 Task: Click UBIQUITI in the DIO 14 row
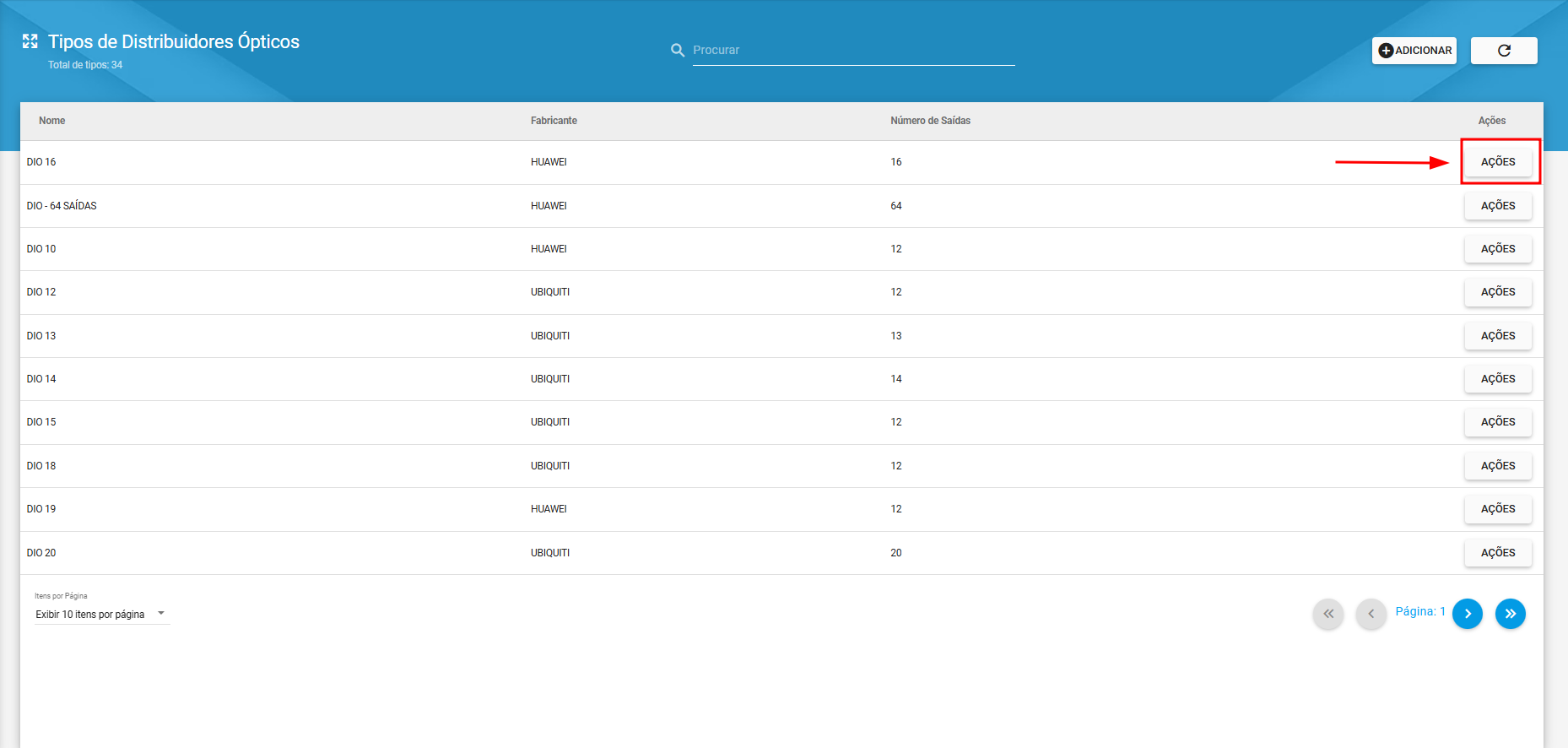550,379
